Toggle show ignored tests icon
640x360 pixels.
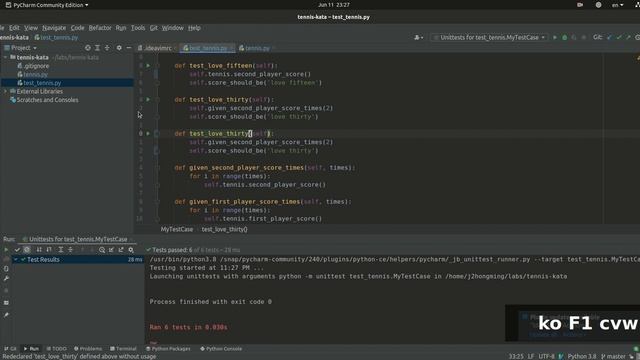(27, 250)
